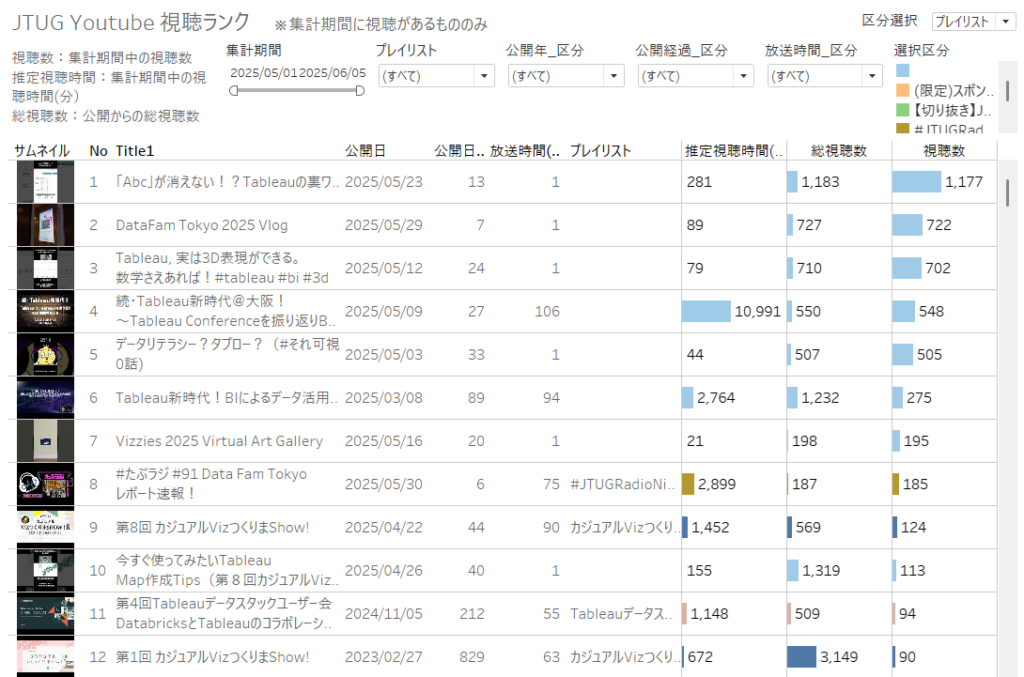Image resolution: width=1024 pixels, height=677 pixels.
Task: Open the 公開年_区分 filter dropdown
Action: tap(566, 76)
